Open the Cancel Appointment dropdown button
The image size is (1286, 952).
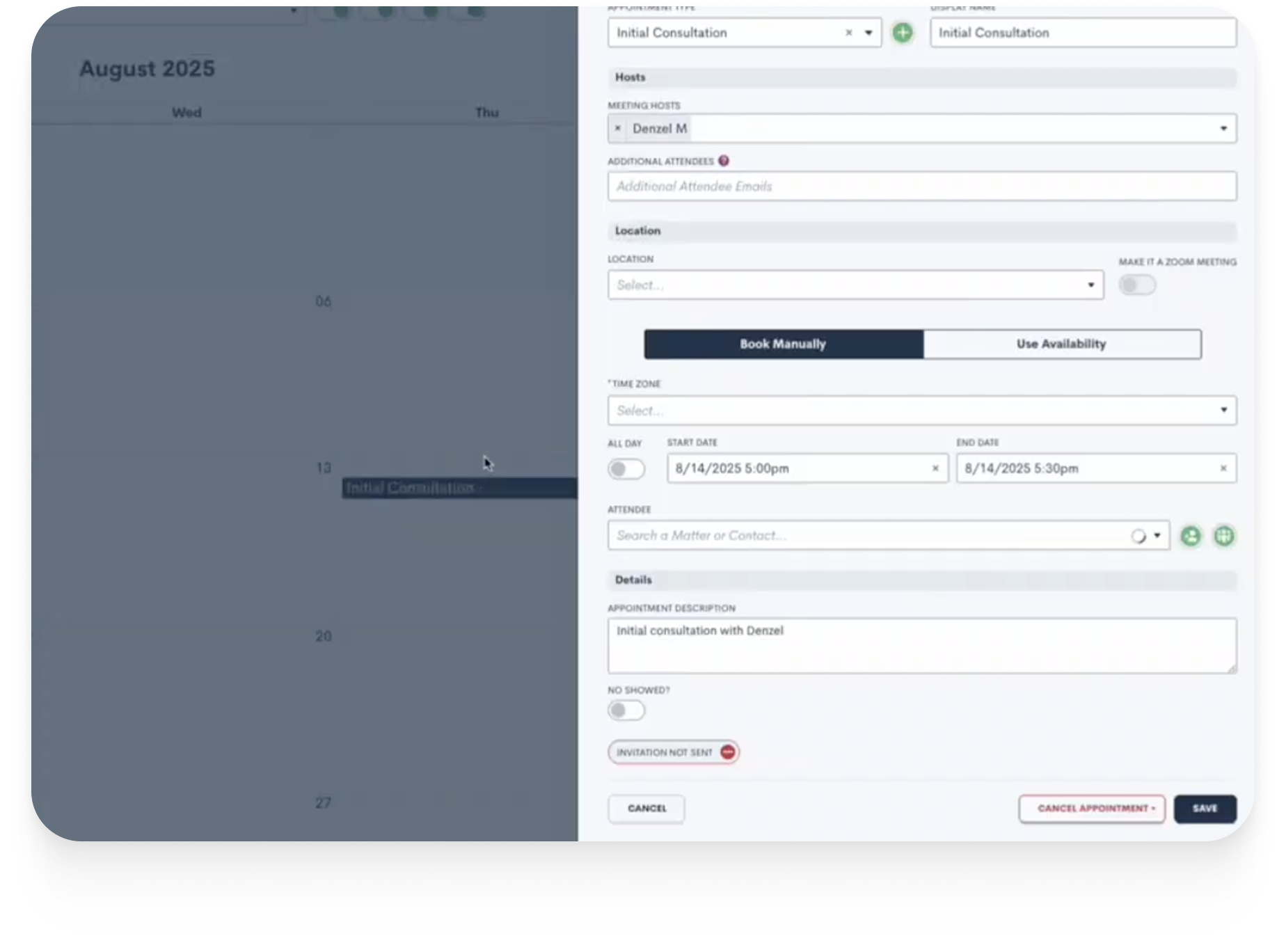click(1092, 809)
